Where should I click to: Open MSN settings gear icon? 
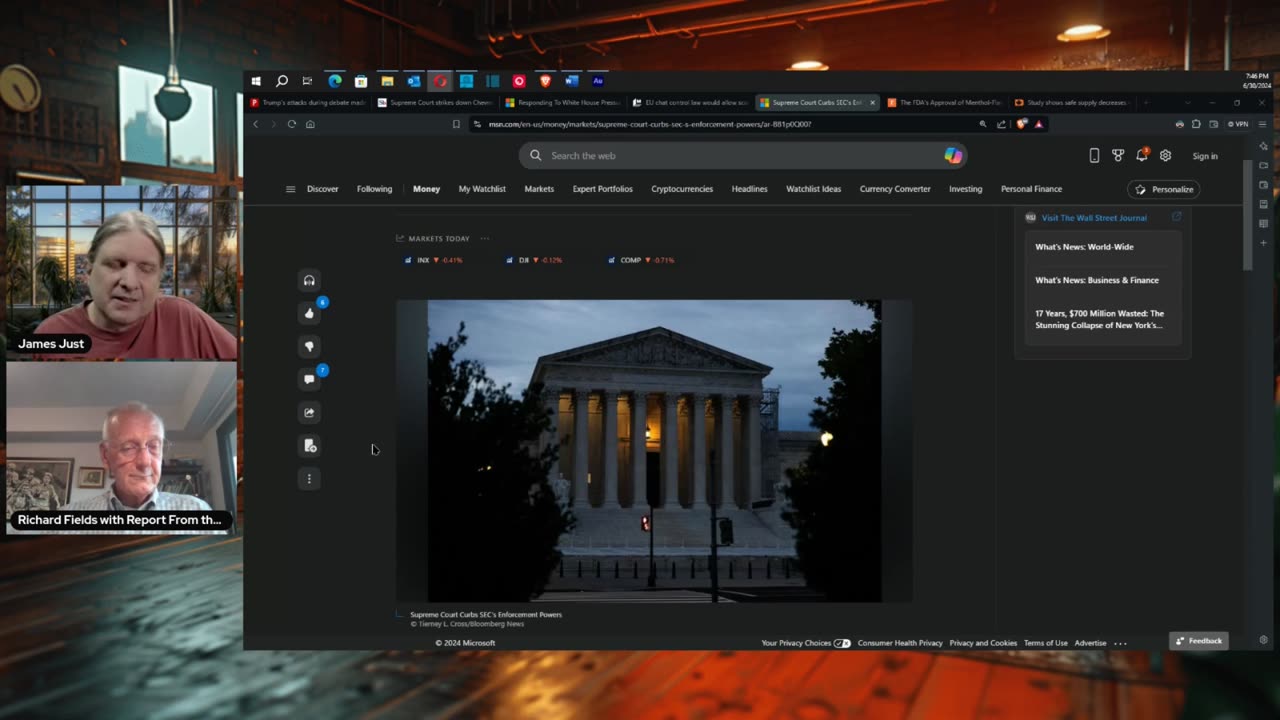tap(1165, 156)
